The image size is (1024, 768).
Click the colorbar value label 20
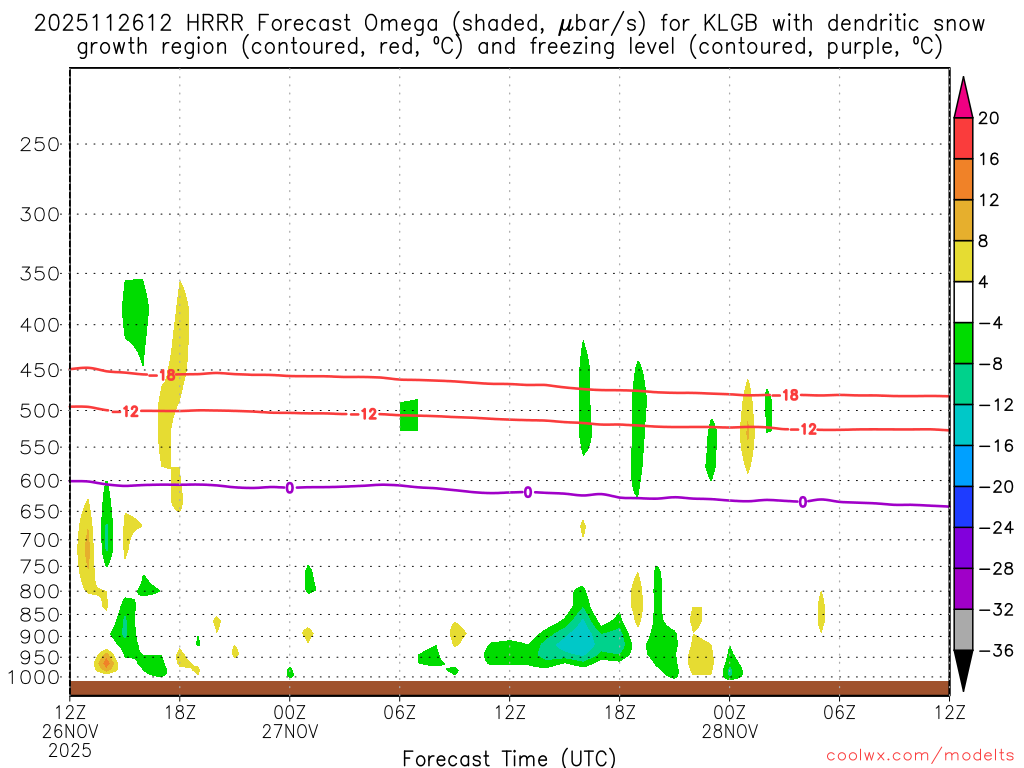coord(989,118)
